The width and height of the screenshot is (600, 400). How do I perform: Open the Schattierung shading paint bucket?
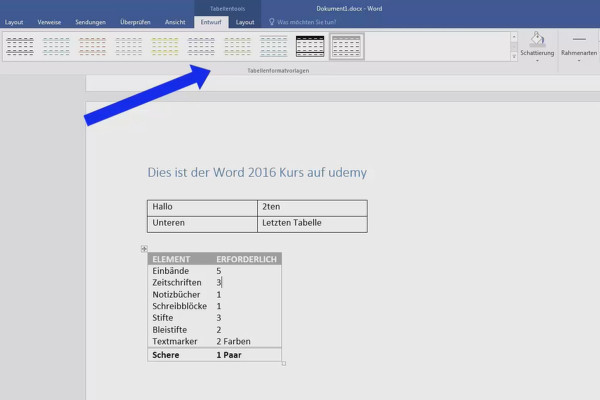pos(537,39)
